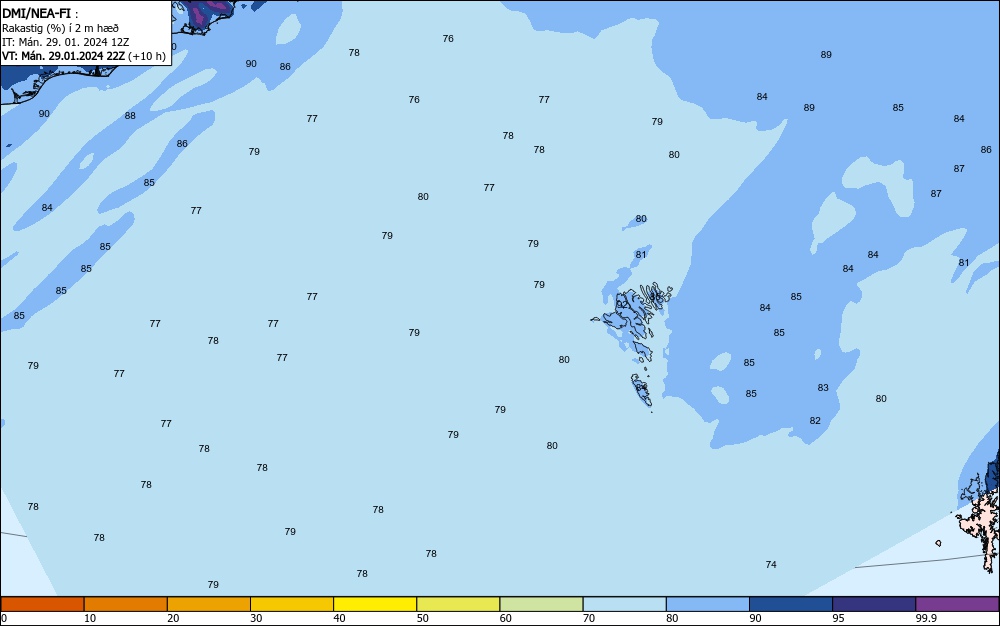This screenshot has height=626, width=1000.
Task: Click legend tick label "20"
Action: (173, 618)
